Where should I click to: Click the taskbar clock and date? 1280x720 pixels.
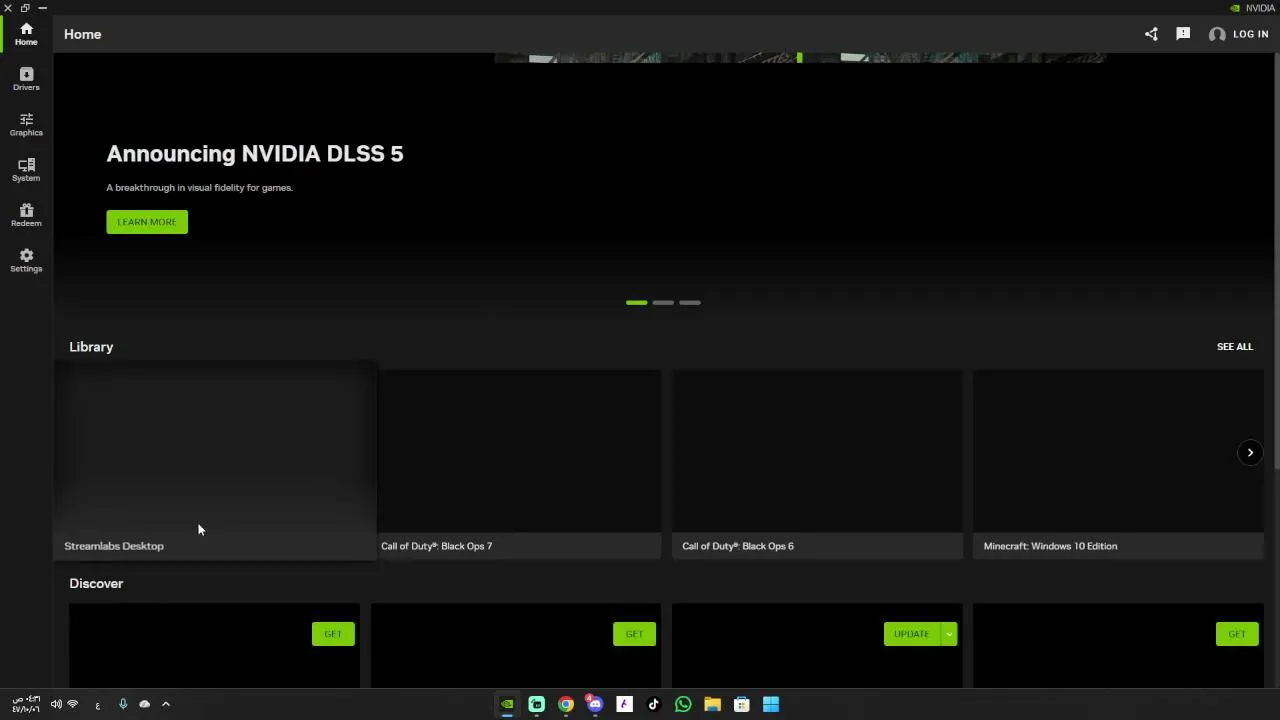pyautogui.click(x=27, y=704)
